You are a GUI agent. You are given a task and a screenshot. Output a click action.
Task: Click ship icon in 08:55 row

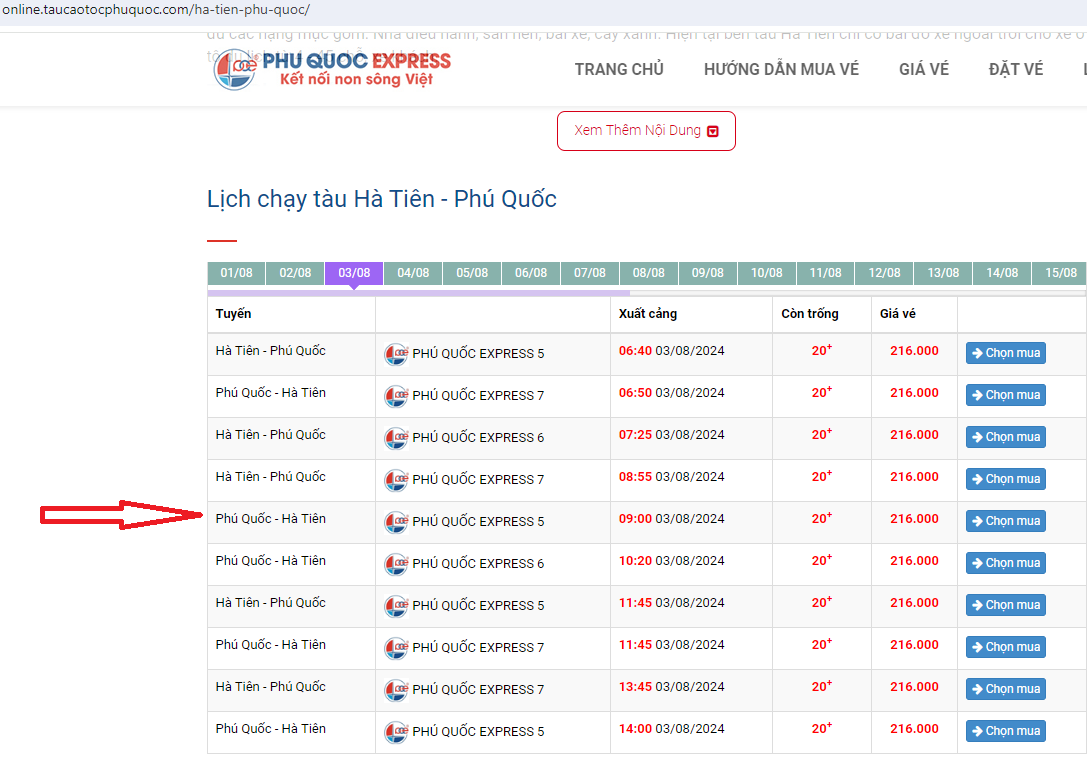tap(397, 480)
